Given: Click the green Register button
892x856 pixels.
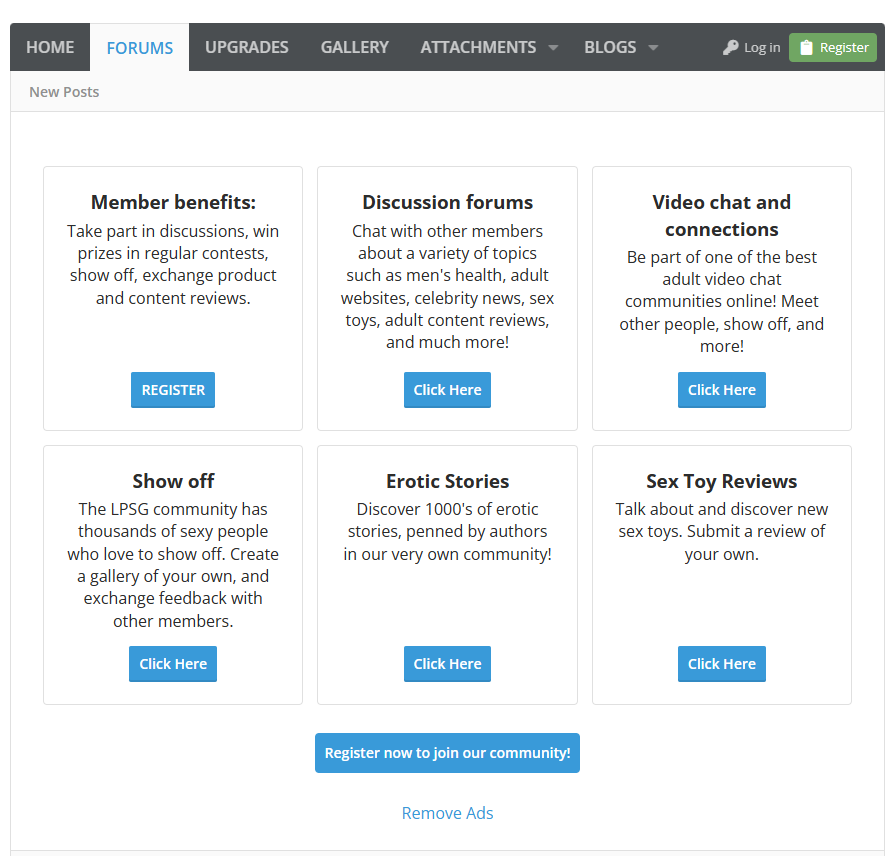Looking at the screenshot, I should click(833, 48).
